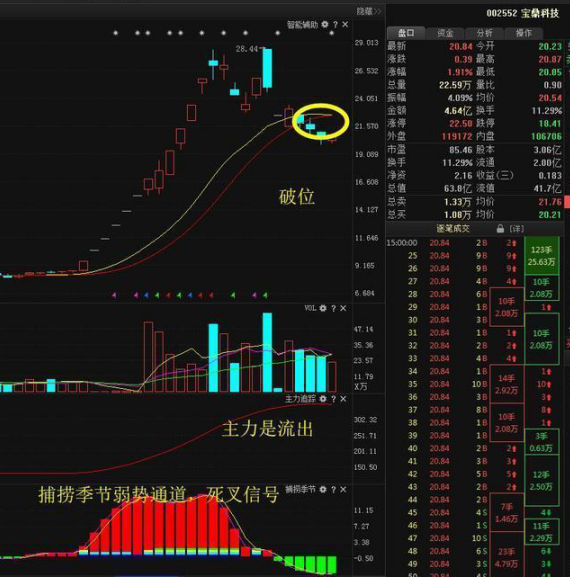Click the 总卖 value 1.33万
The image size is (571, 578).
458,202
